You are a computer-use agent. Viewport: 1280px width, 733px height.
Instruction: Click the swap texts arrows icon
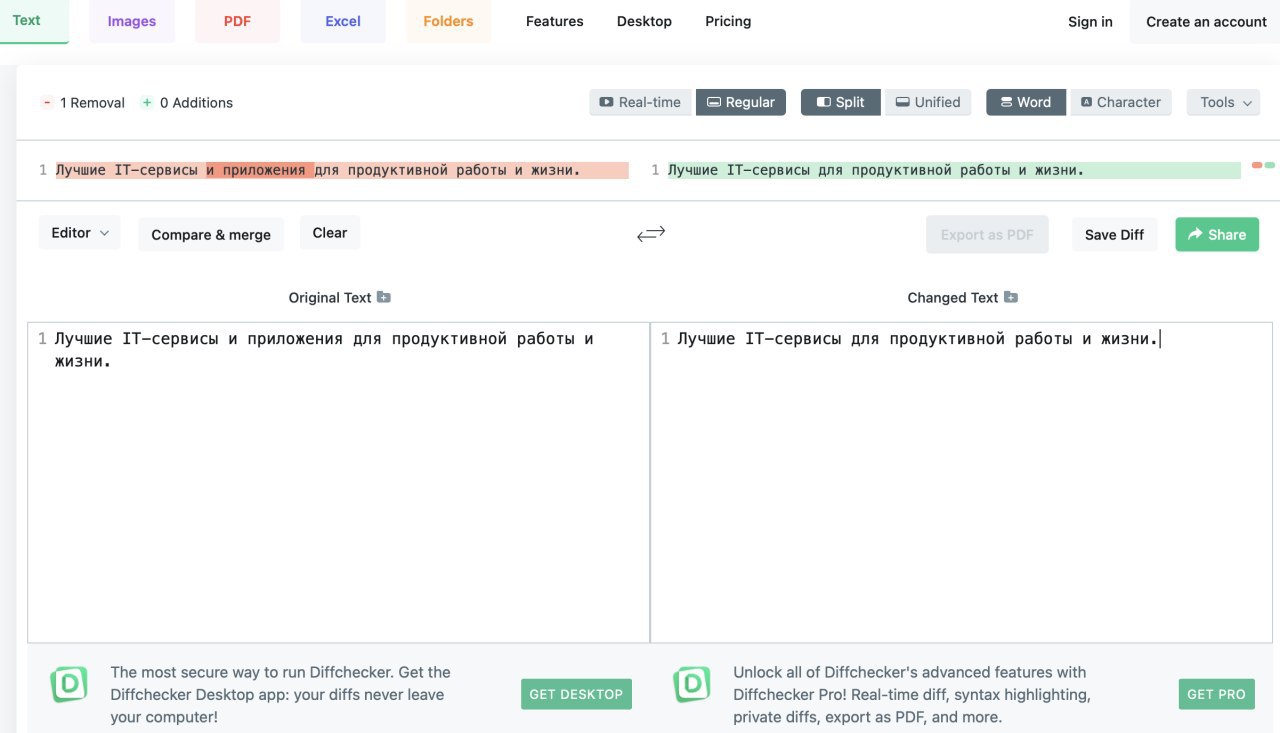(x=651, y=234)
